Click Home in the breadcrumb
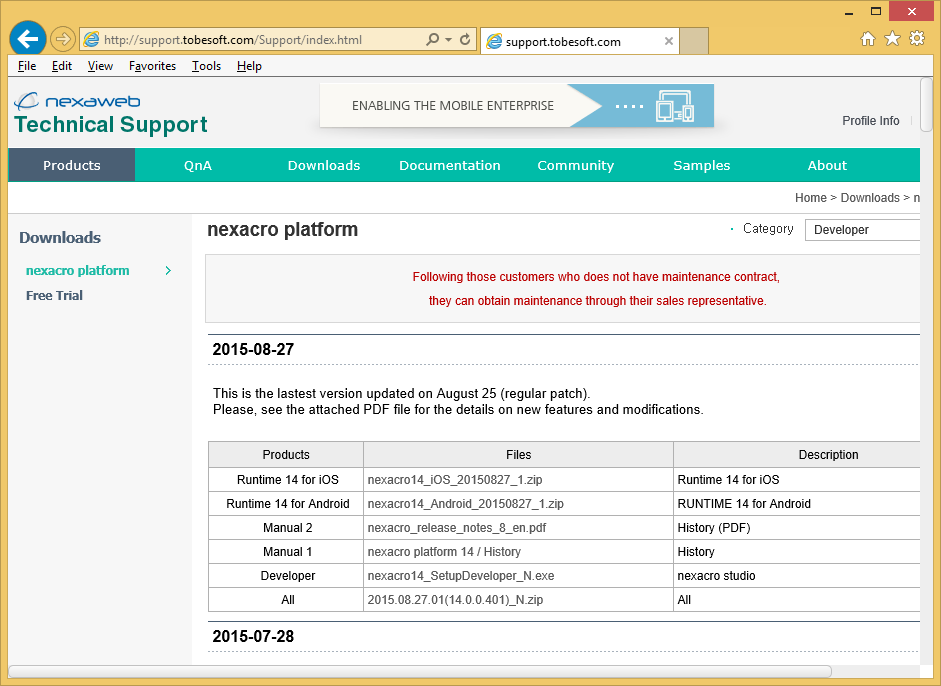This screenshot has height=686, width=941. click(x=811, y=197)
